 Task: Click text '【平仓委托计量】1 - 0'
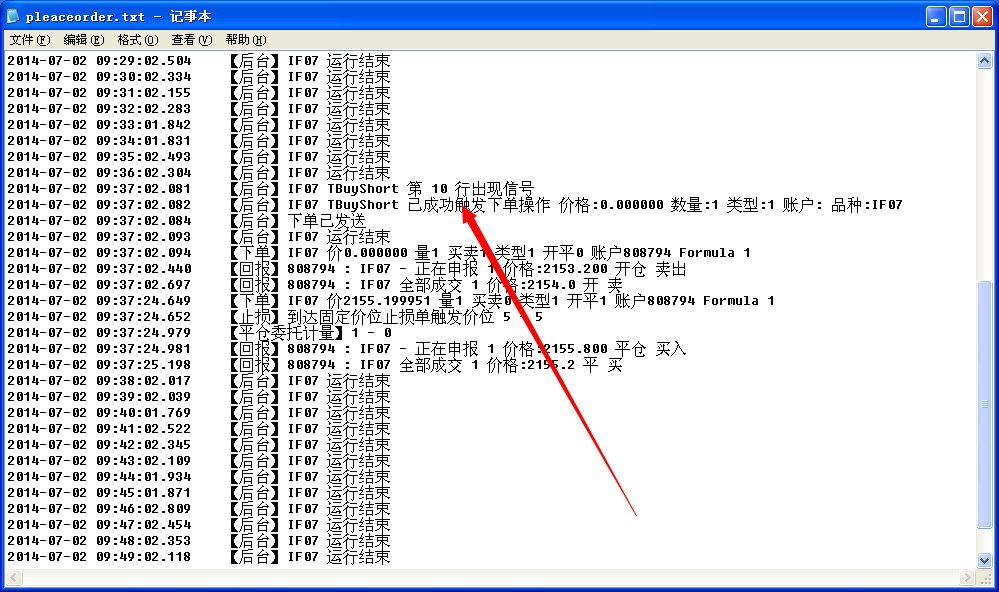(310, 333)
